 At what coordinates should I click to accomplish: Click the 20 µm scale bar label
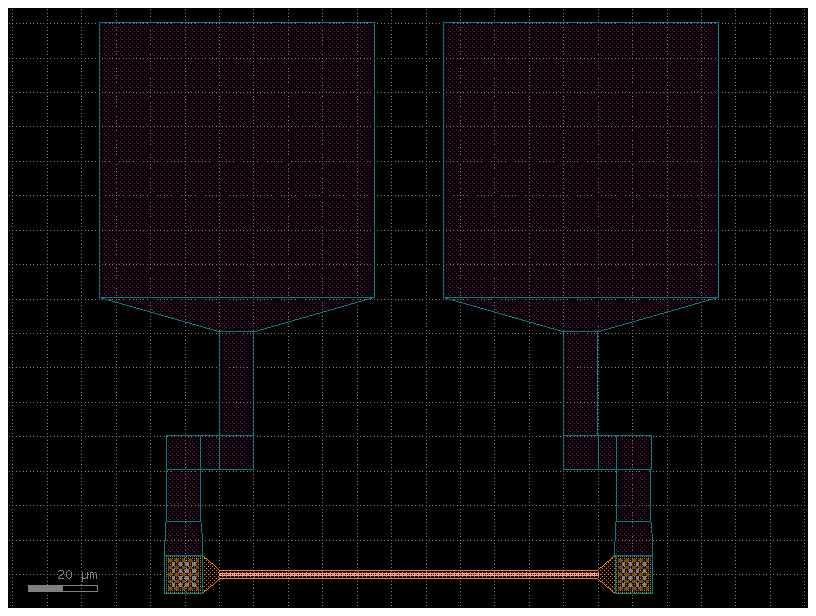click(77, 575)
